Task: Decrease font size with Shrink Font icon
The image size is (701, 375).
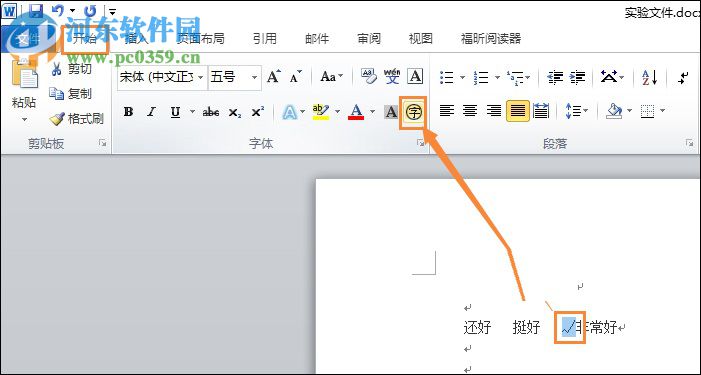Action: pos(296,77)
